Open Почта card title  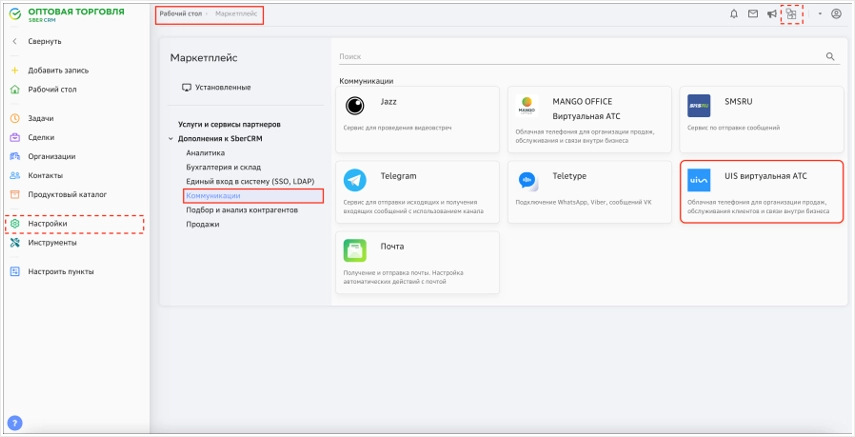(392, 247)
